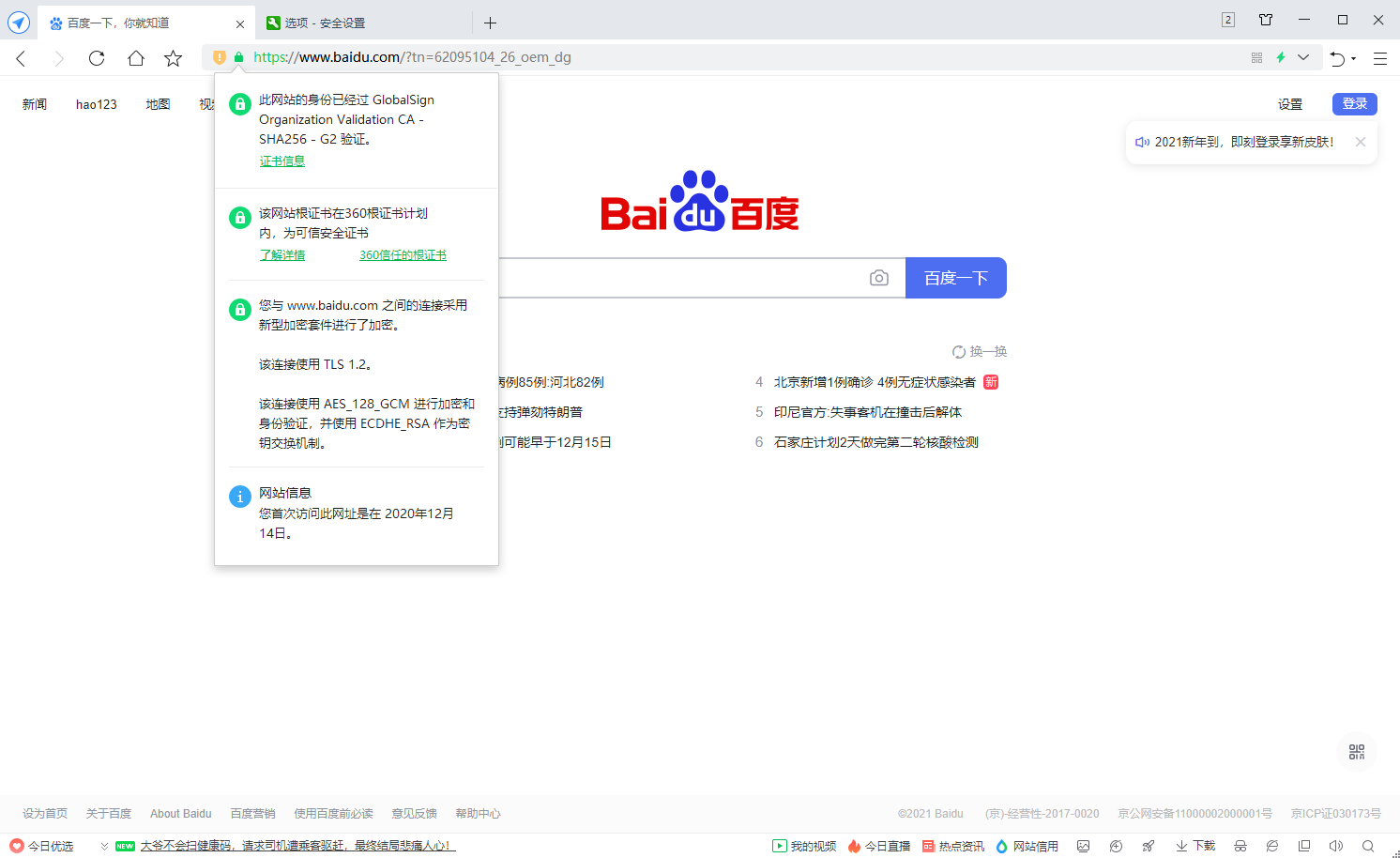This screenshot has width=1400, height=858.
Task: Open news 北京新增1例确诊 4例无症状感染者
Action: click(875, 382)
